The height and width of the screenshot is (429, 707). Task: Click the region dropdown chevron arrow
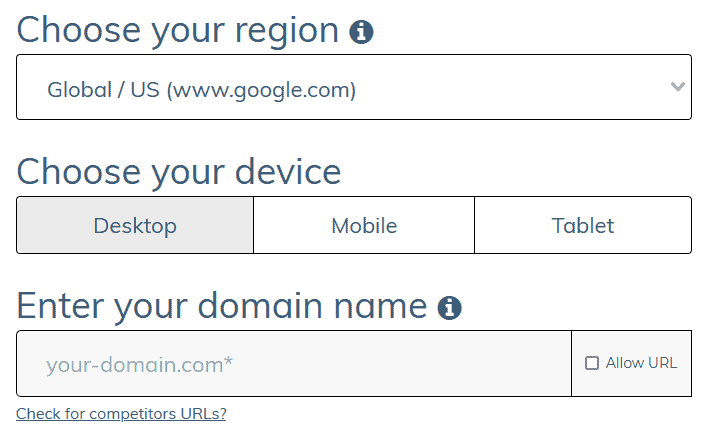point(678,87)
